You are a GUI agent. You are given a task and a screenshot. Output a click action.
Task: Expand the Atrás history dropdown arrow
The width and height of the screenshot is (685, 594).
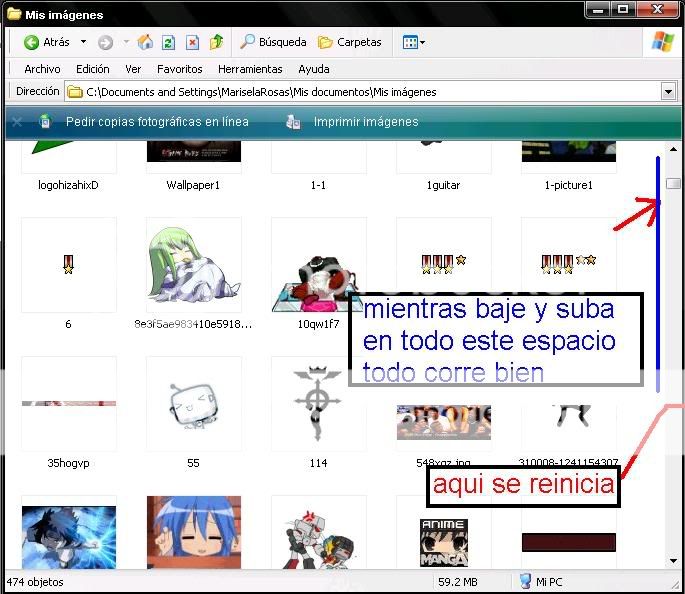[x=84, y=42]
